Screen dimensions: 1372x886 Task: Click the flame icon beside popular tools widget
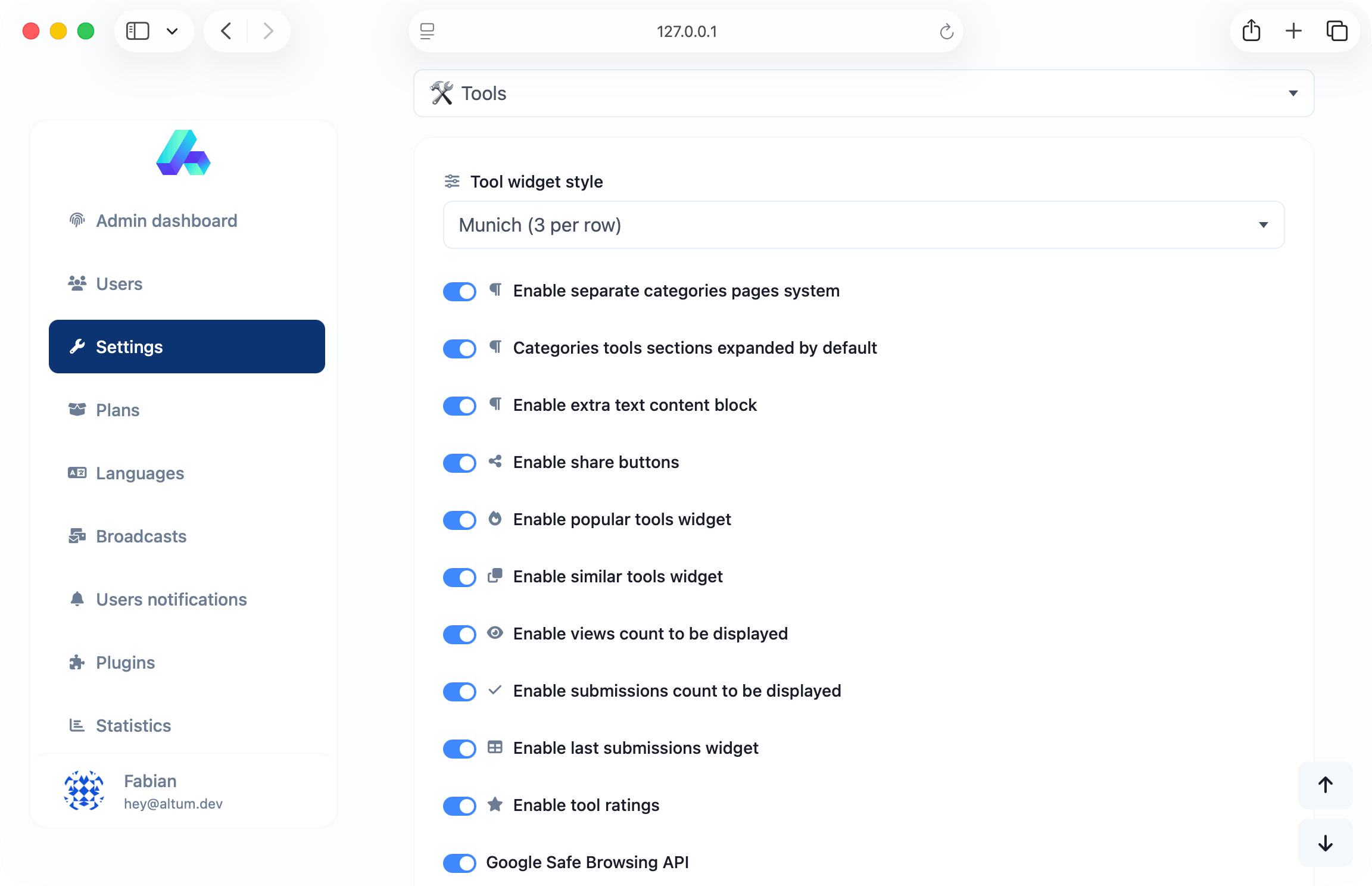pyautogui.click(x=495, y=519)
